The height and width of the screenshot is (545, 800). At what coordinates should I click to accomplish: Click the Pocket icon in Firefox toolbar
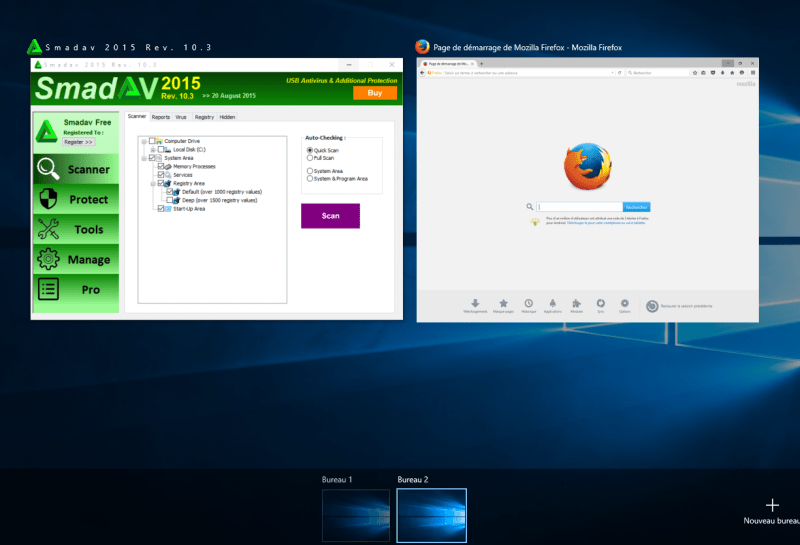pos(713,73)
